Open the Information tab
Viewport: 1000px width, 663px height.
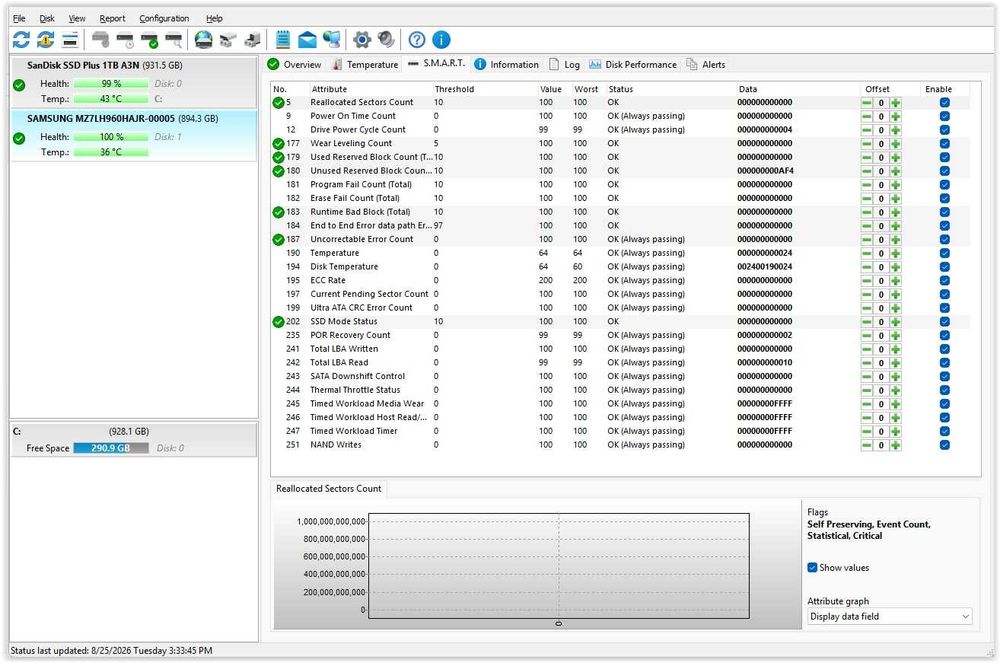point(506,64)
